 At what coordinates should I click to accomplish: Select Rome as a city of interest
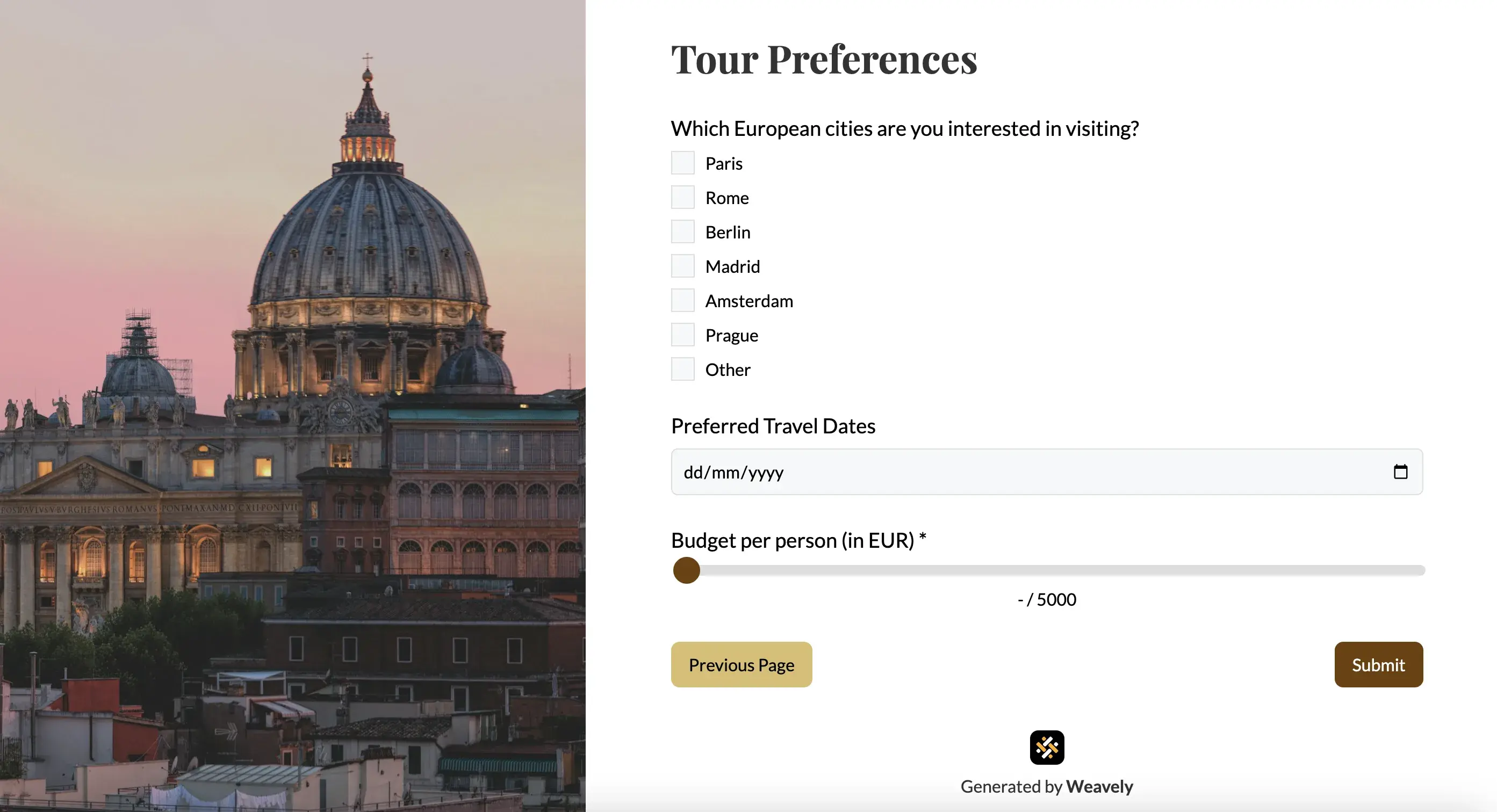682,197
